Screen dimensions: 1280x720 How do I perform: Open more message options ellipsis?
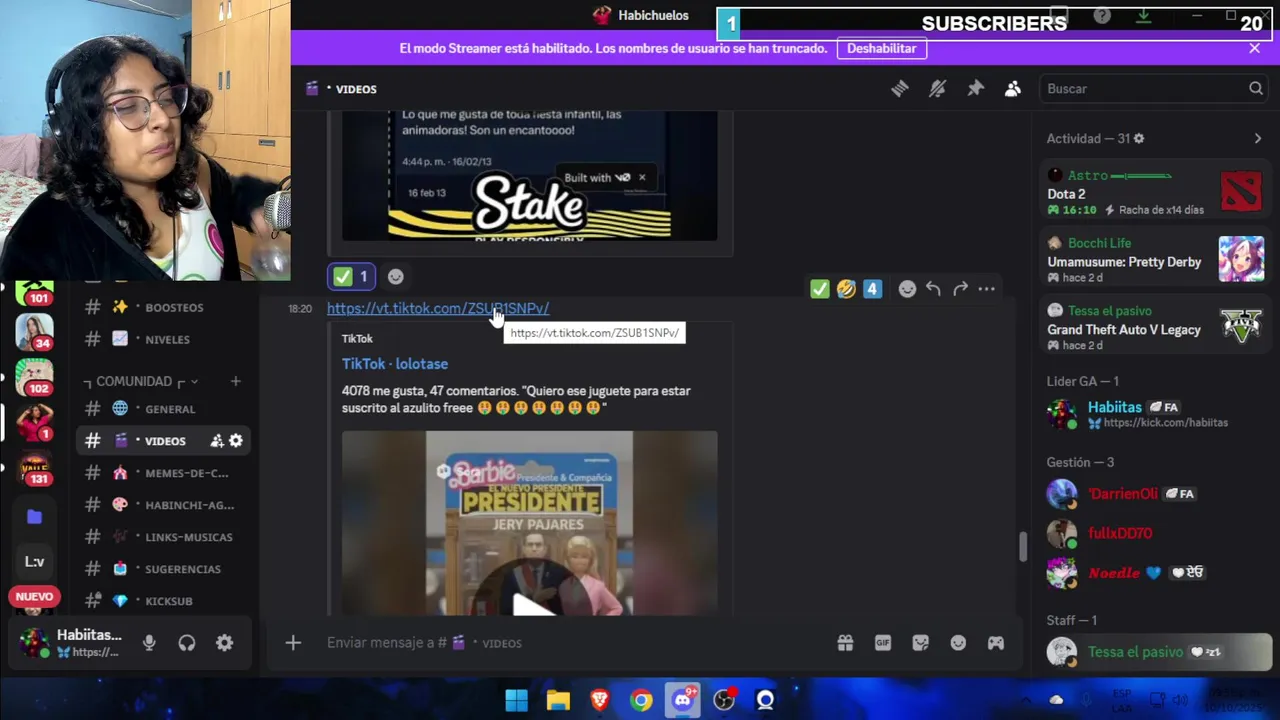click(986, 289)
